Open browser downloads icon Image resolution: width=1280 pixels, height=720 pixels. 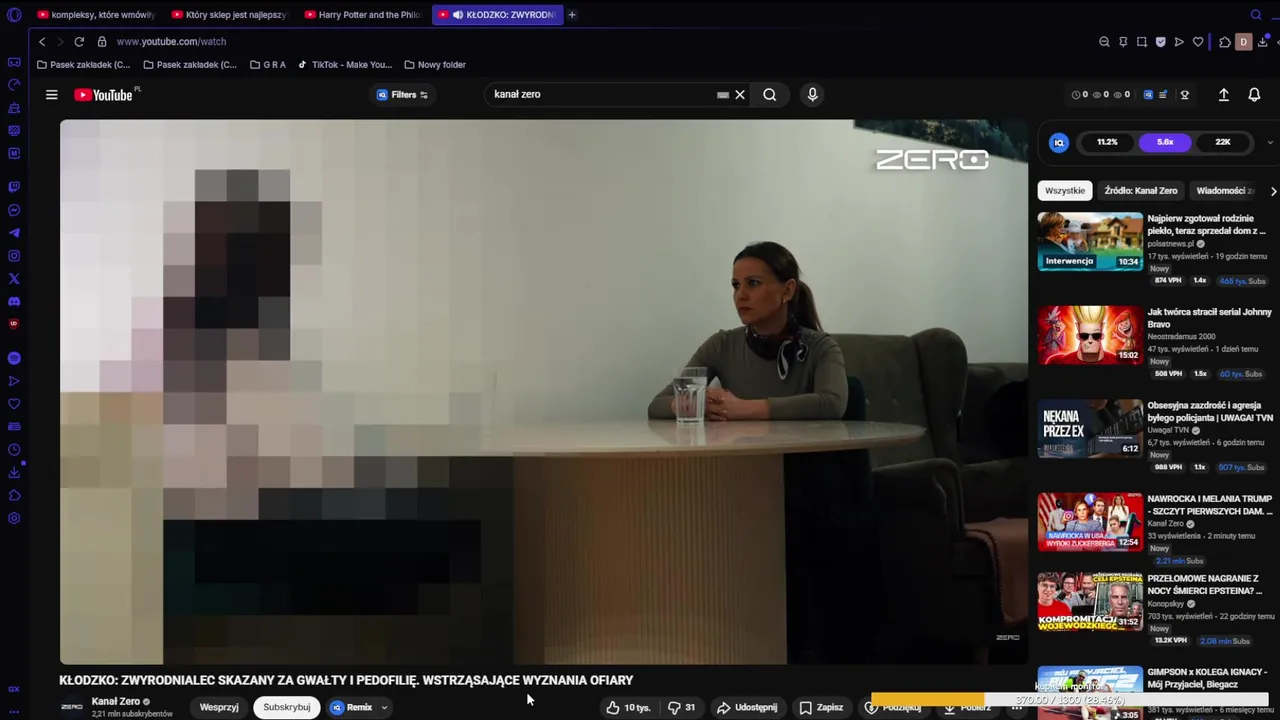point(1262,42)
